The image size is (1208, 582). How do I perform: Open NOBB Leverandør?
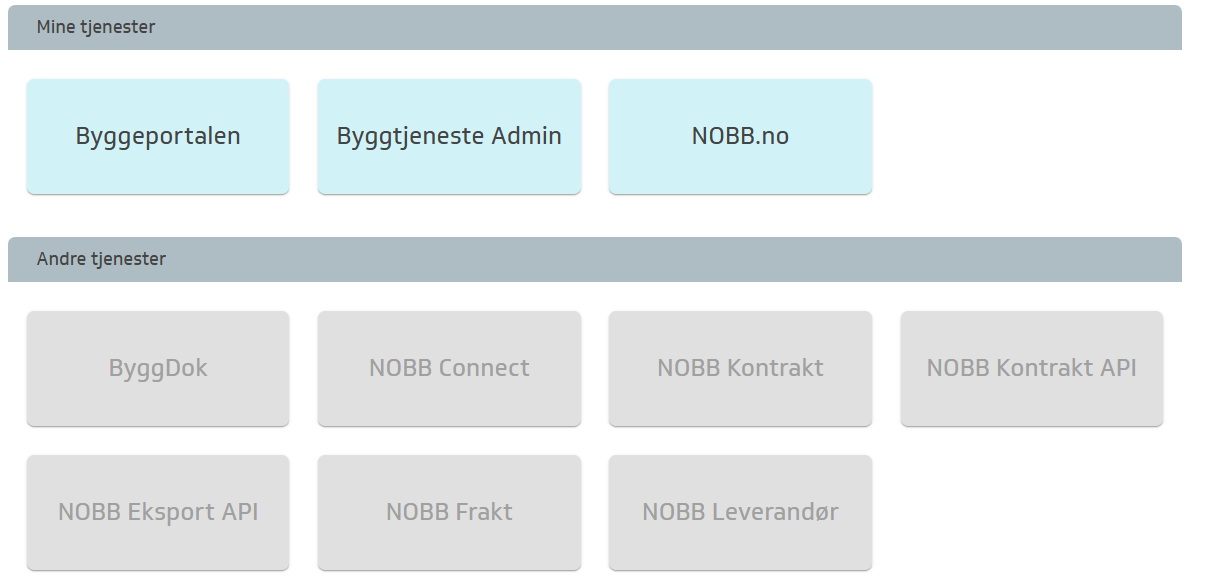point(740,512)
